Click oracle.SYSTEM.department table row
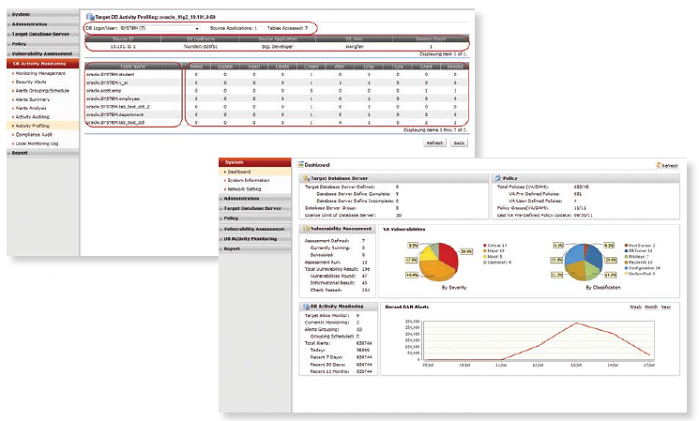Image resolution: width=699 pixels, height=421 pixels. pos(277,115)
